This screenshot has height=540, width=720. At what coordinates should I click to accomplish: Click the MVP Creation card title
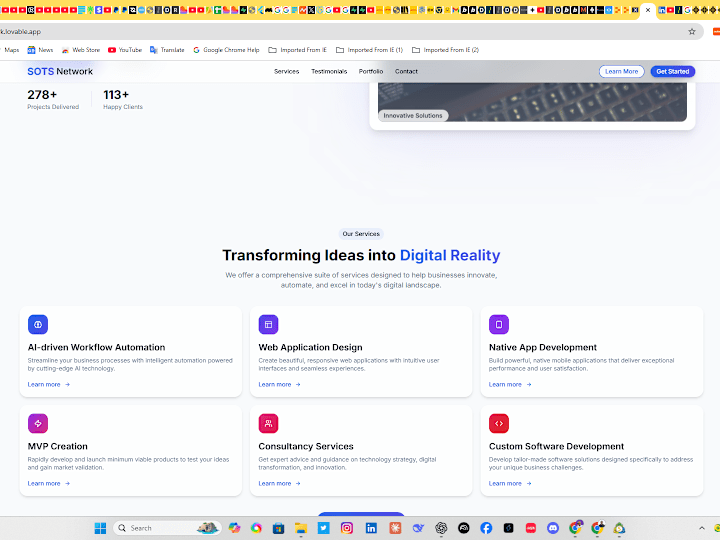[x=57, y=446]
